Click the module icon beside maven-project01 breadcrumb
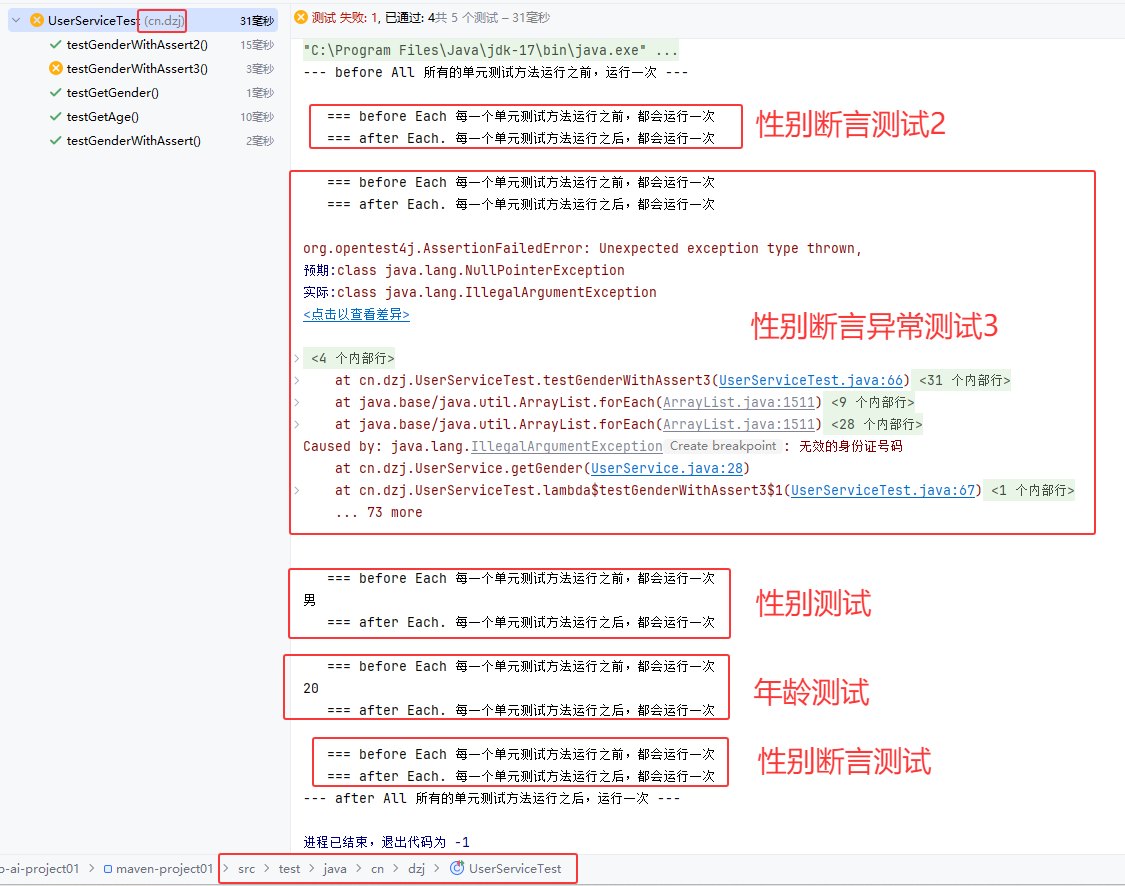The image size is (1125, 886). (x=108, y=869)
